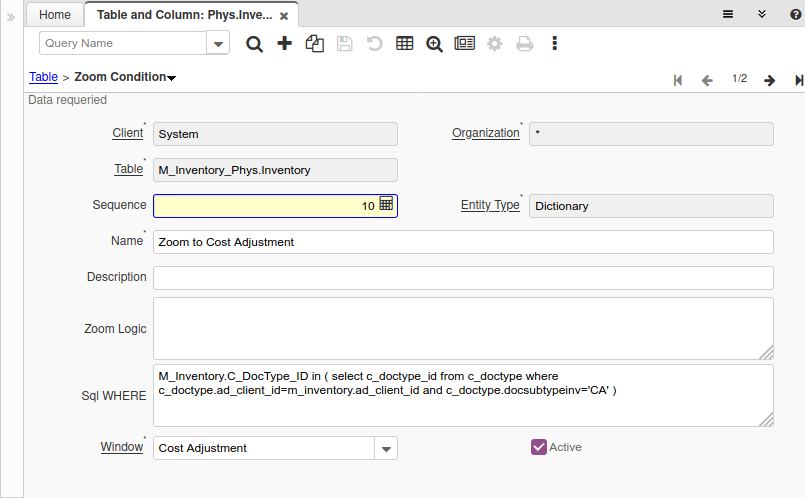This screenshot has width=805, height=498.
Task: Click the Copy record icon
Action: click(x=314, y=43)
